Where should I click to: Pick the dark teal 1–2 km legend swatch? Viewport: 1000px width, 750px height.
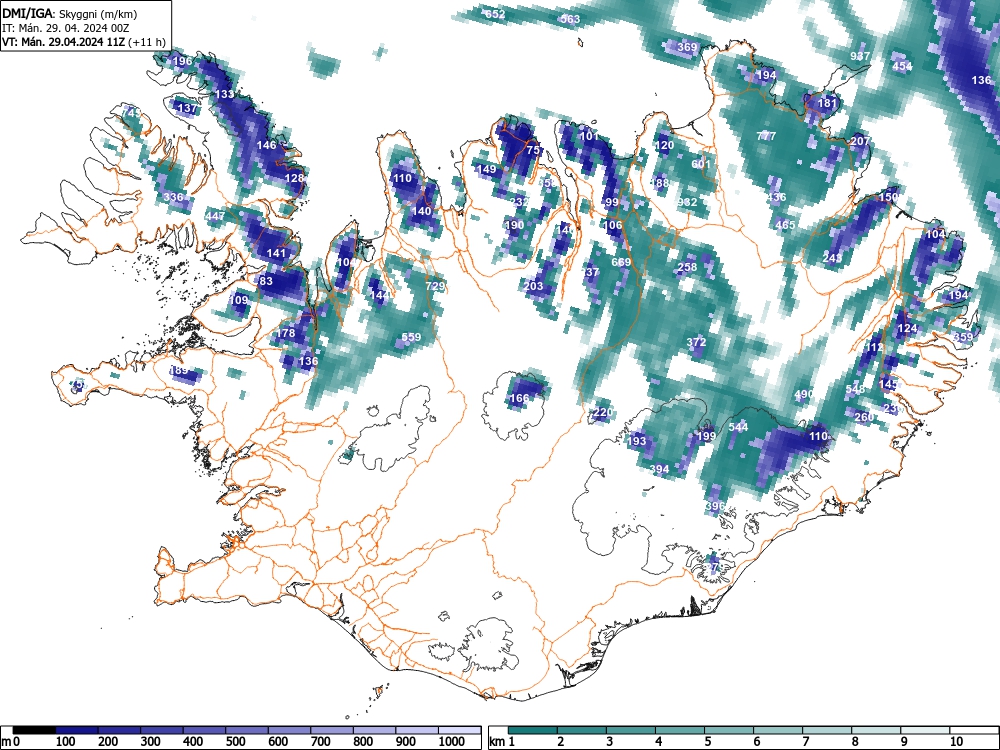533,730
